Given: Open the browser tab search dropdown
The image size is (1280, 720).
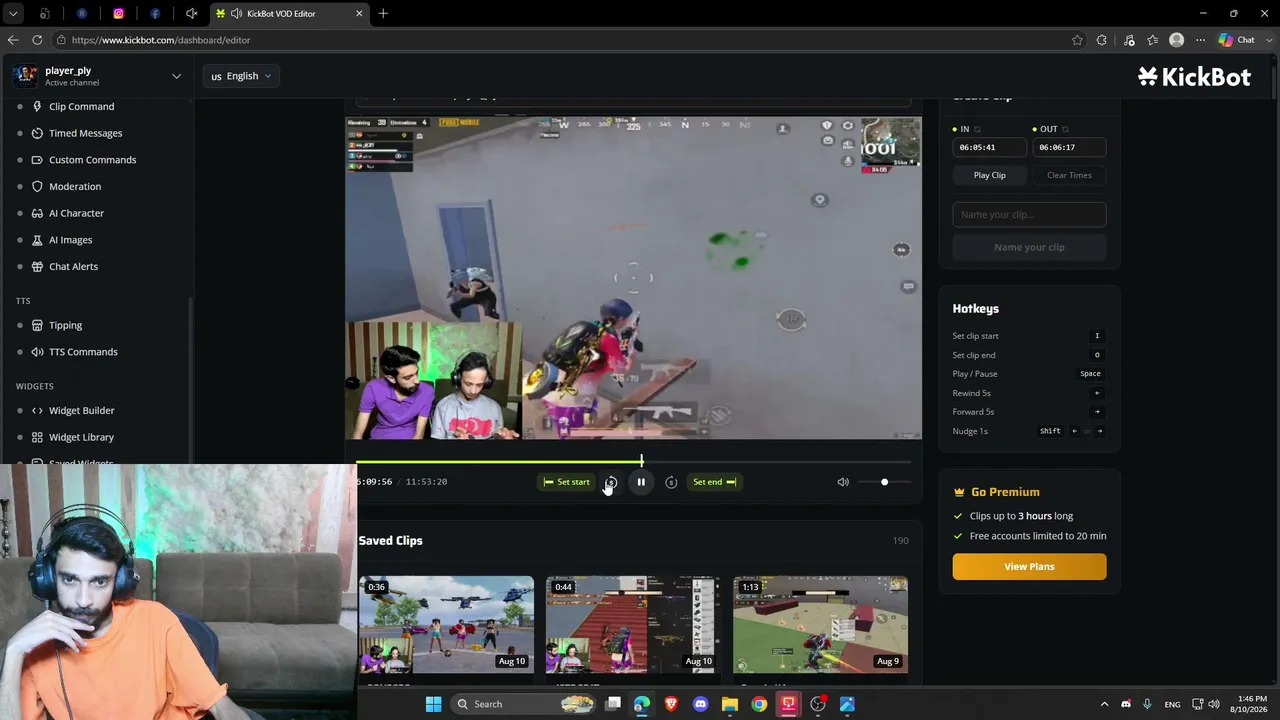Looking at the screenshot, I should (x=13, y=13).
